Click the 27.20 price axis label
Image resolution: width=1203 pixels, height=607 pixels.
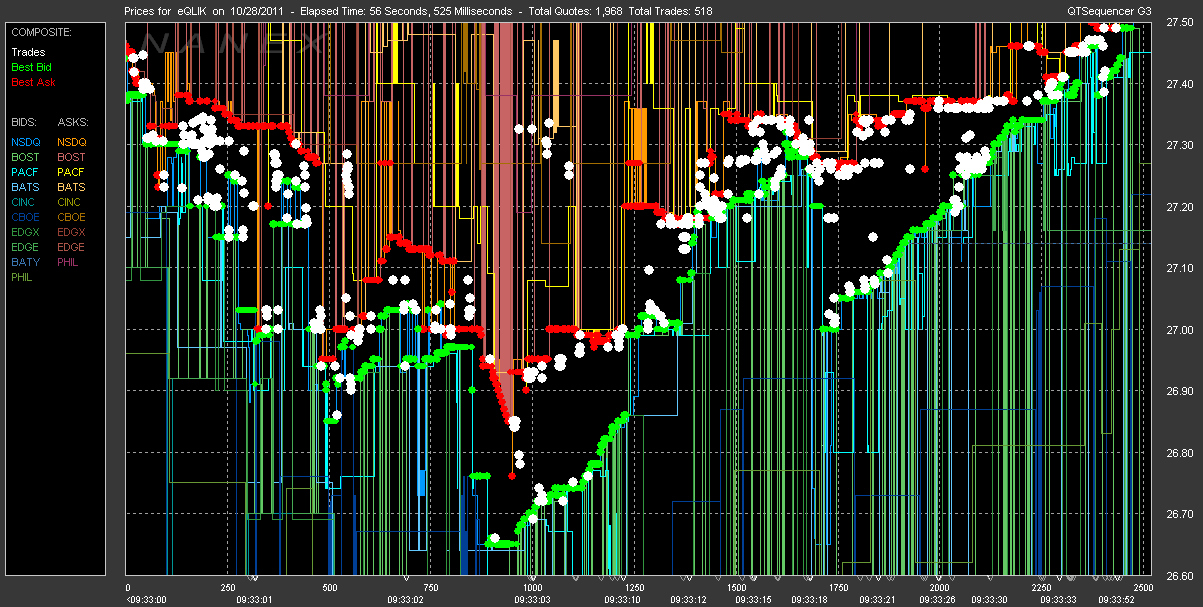coord(1179,207)
